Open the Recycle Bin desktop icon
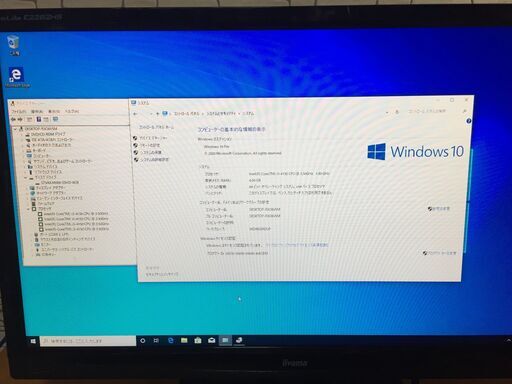The width and height of the screenshot is (512, 384). (x=14, y=45)
